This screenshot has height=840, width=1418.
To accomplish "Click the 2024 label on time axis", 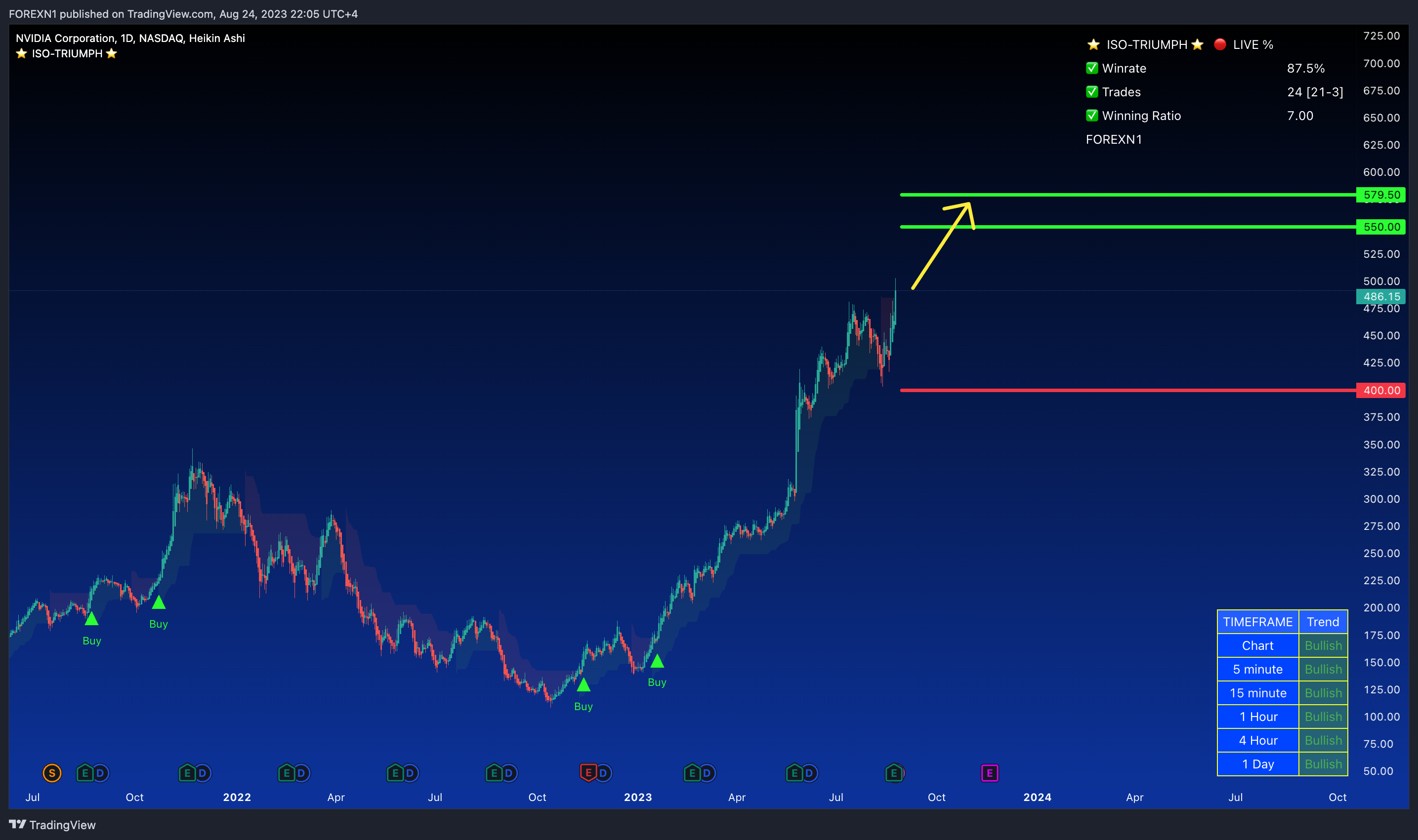I will click(x=1038, y=797).
